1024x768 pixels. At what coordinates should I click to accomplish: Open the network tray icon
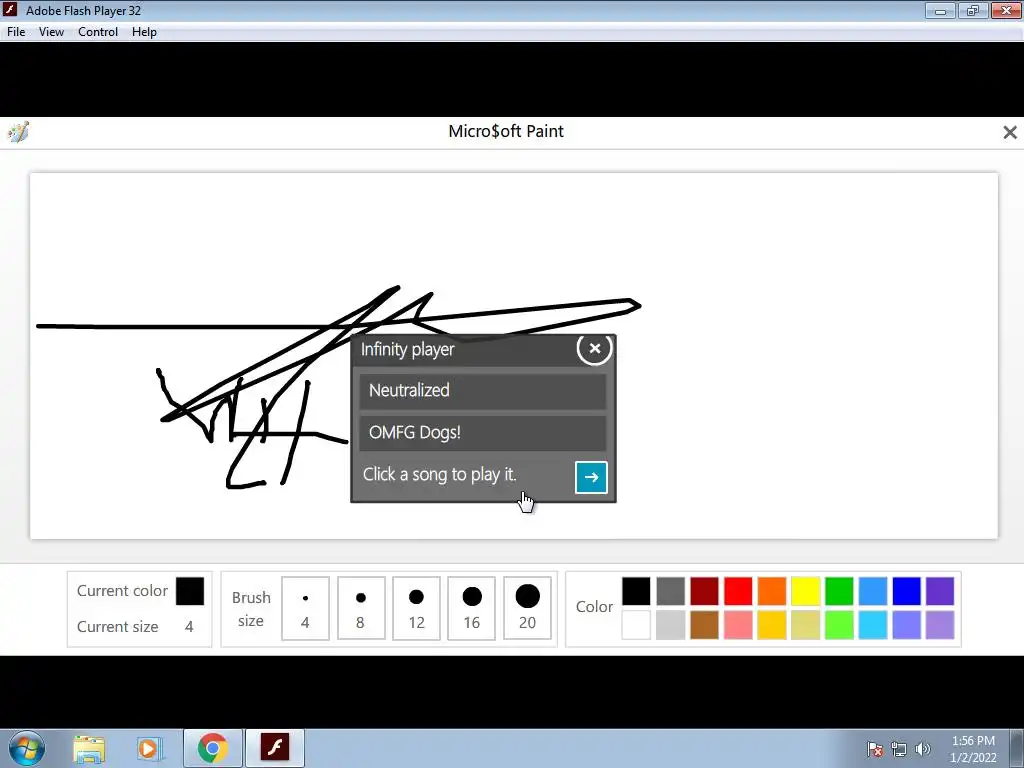point(899,749)
